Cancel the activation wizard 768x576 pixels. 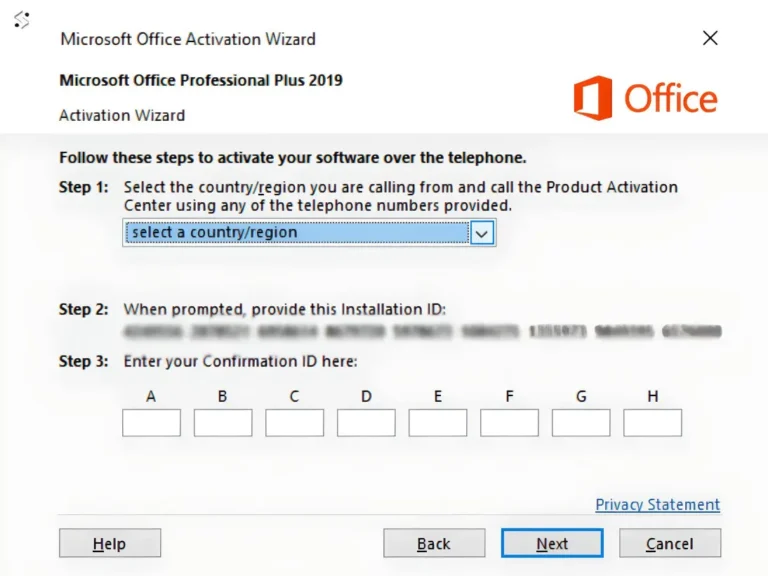click(x=670, y=544)
